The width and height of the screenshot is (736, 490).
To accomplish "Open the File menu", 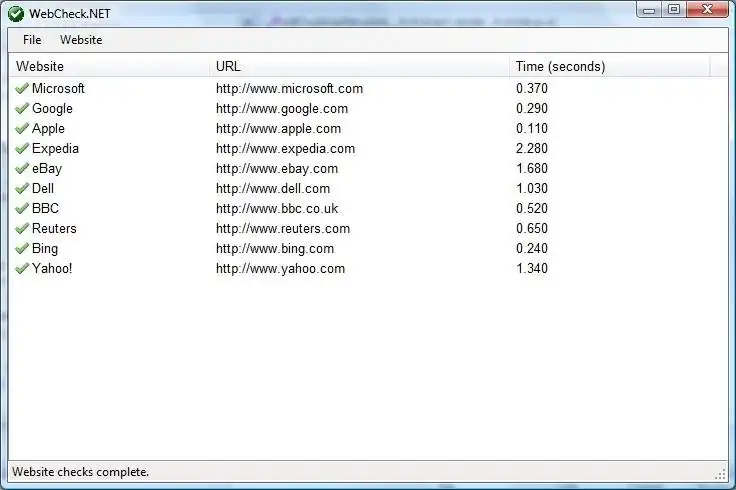I will pos(32,40).
